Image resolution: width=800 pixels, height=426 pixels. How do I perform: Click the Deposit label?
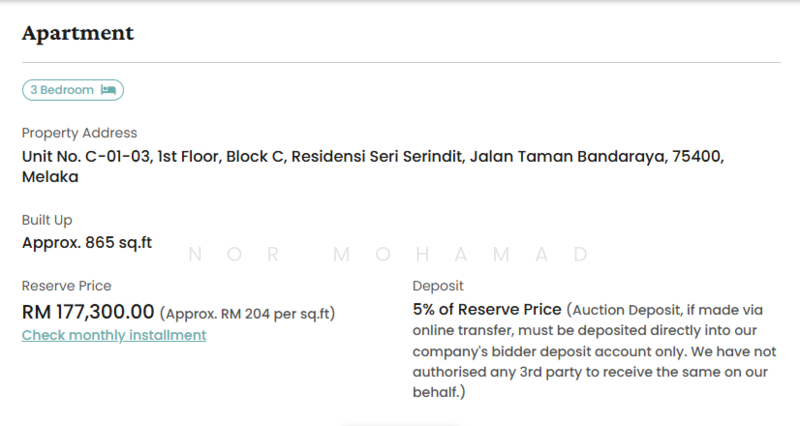point(438,286)
